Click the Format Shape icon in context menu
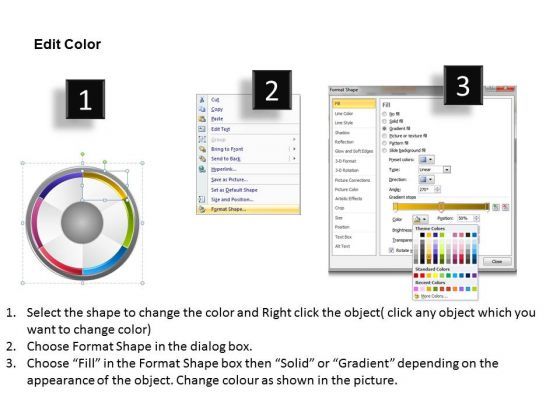Viewport: 560px width, 420px height. pyautogui.click(x=202, y=210)
